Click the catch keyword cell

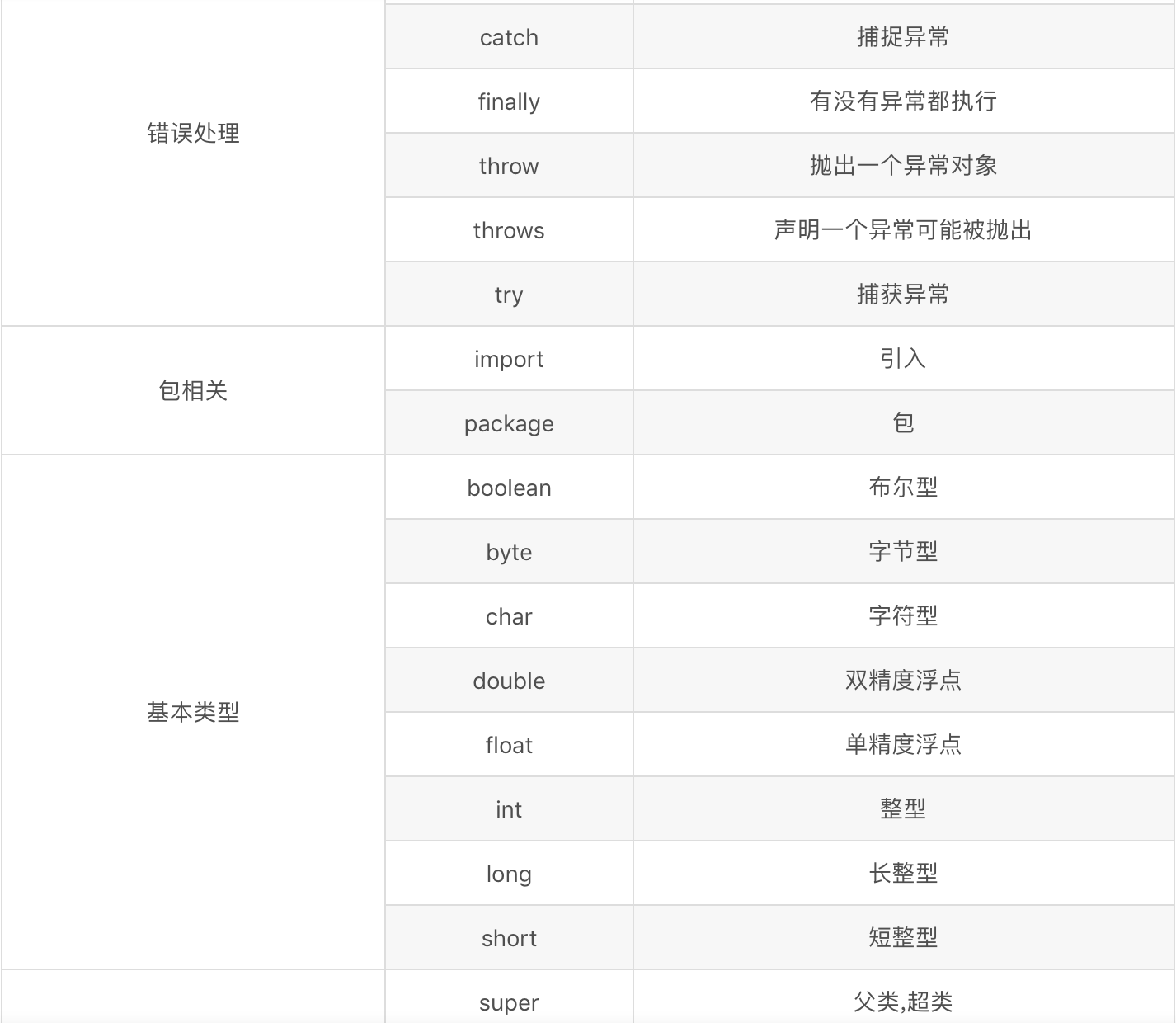tap(509, 37)
